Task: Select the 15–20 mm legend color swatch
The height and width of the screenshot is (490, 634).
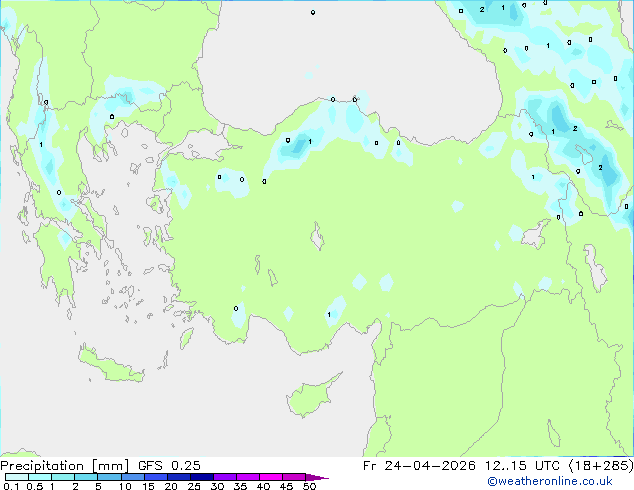Action: (155, 477)
